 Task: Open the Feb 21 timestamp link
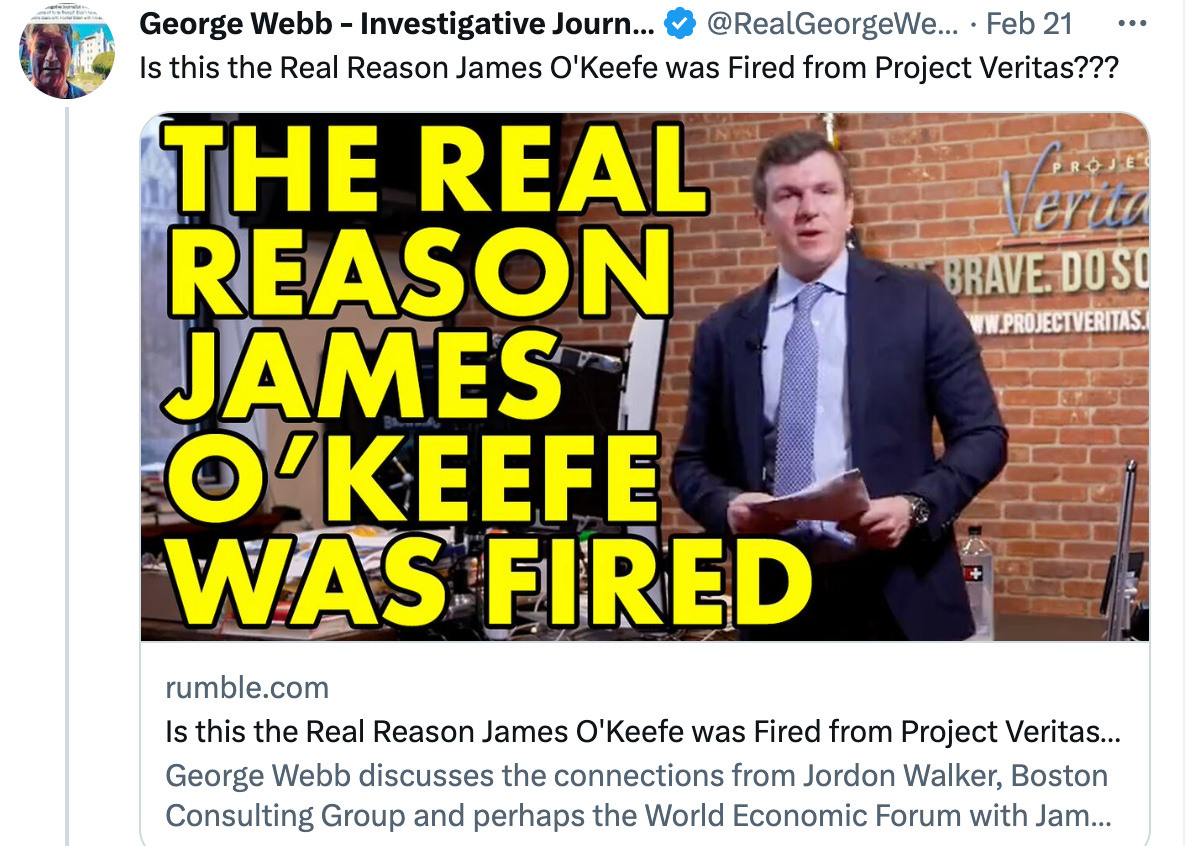(1028, 24)
